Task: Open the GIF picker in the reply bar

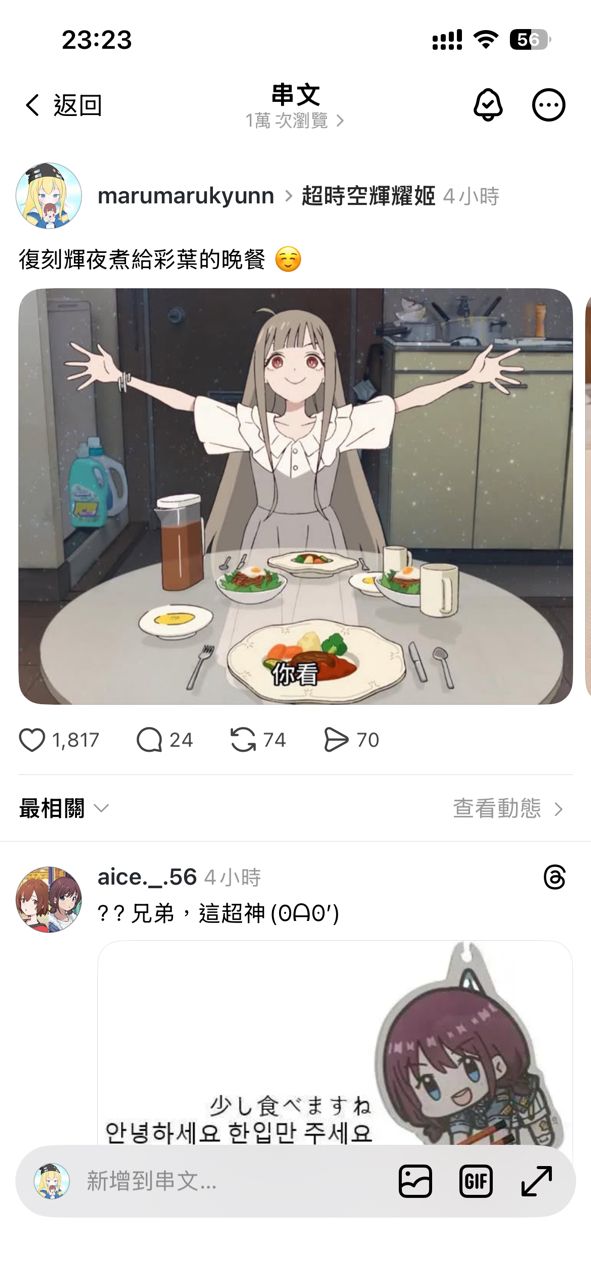Action: tap(476, 1181)
